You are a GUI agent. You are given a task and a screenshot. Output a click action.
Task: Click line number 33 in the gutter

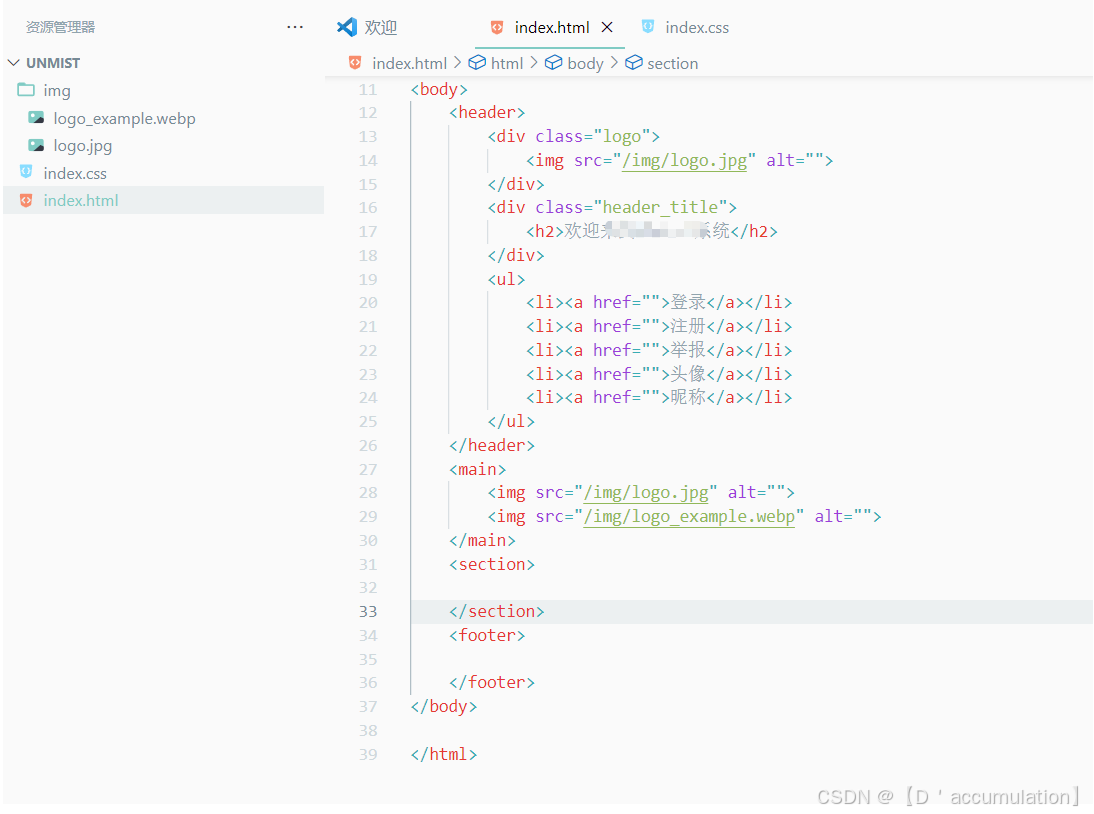pyautogui.click(x=368, y=611)
